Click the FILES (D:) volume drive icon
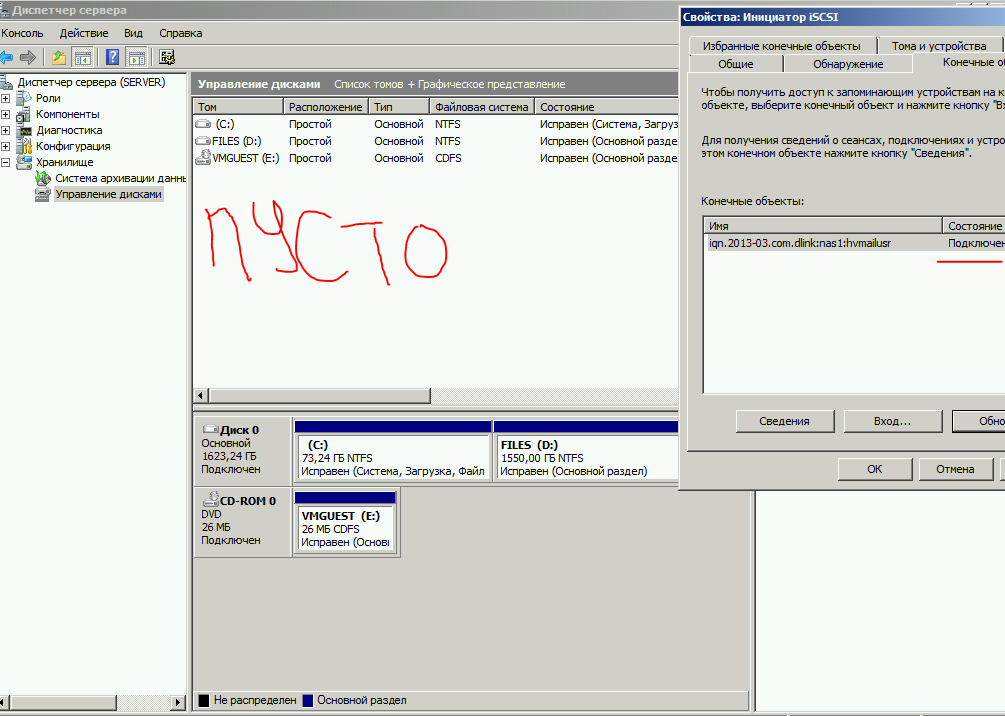This screenshot has width=1005, height=716. click(x=203, y=140)
